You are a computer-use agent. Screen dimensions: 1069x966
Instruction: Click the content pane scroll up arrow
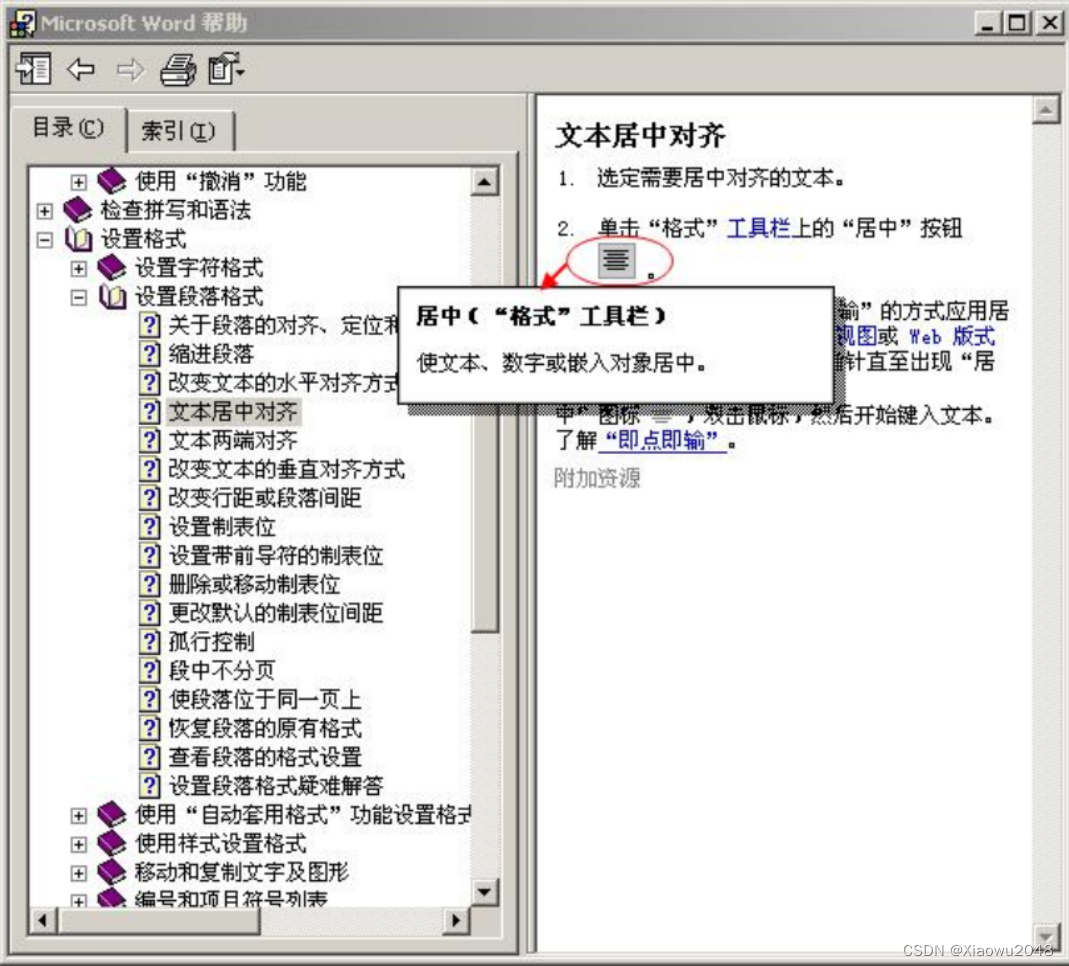(1046, 110)
